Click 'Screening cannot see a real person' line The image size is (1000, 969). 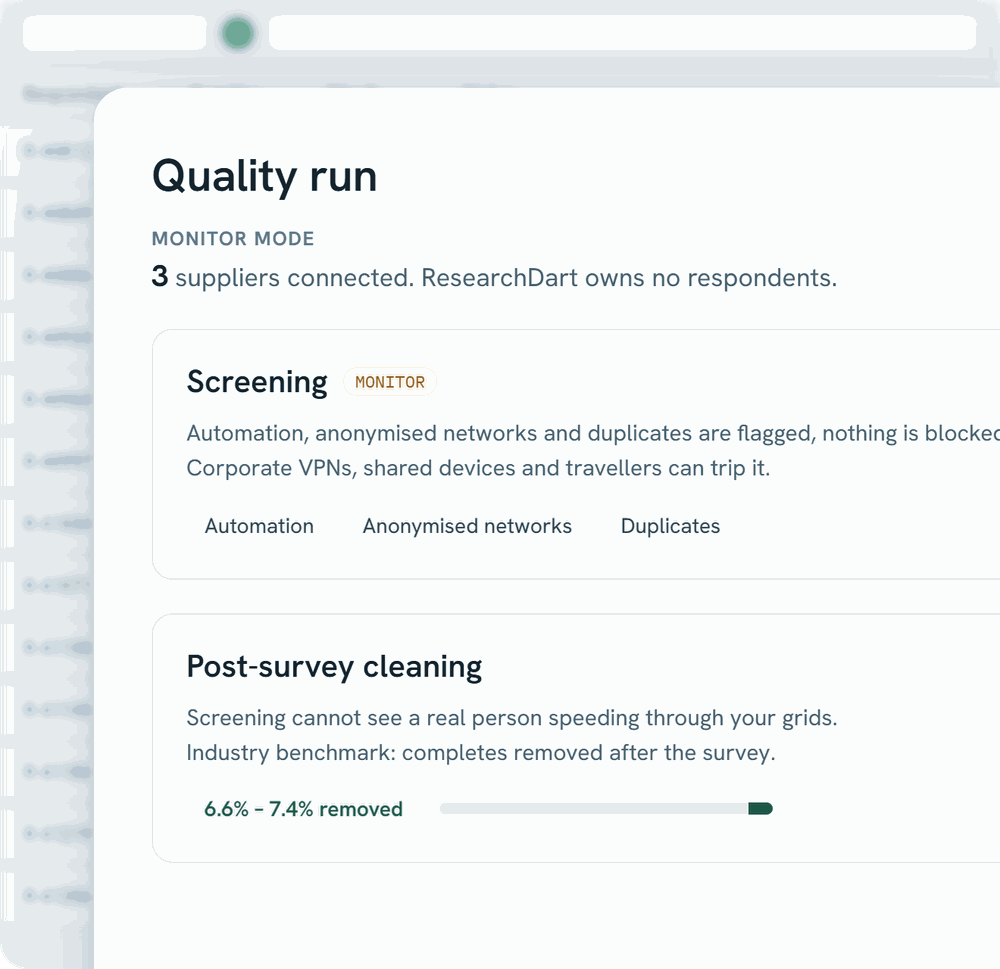point(511,718)
